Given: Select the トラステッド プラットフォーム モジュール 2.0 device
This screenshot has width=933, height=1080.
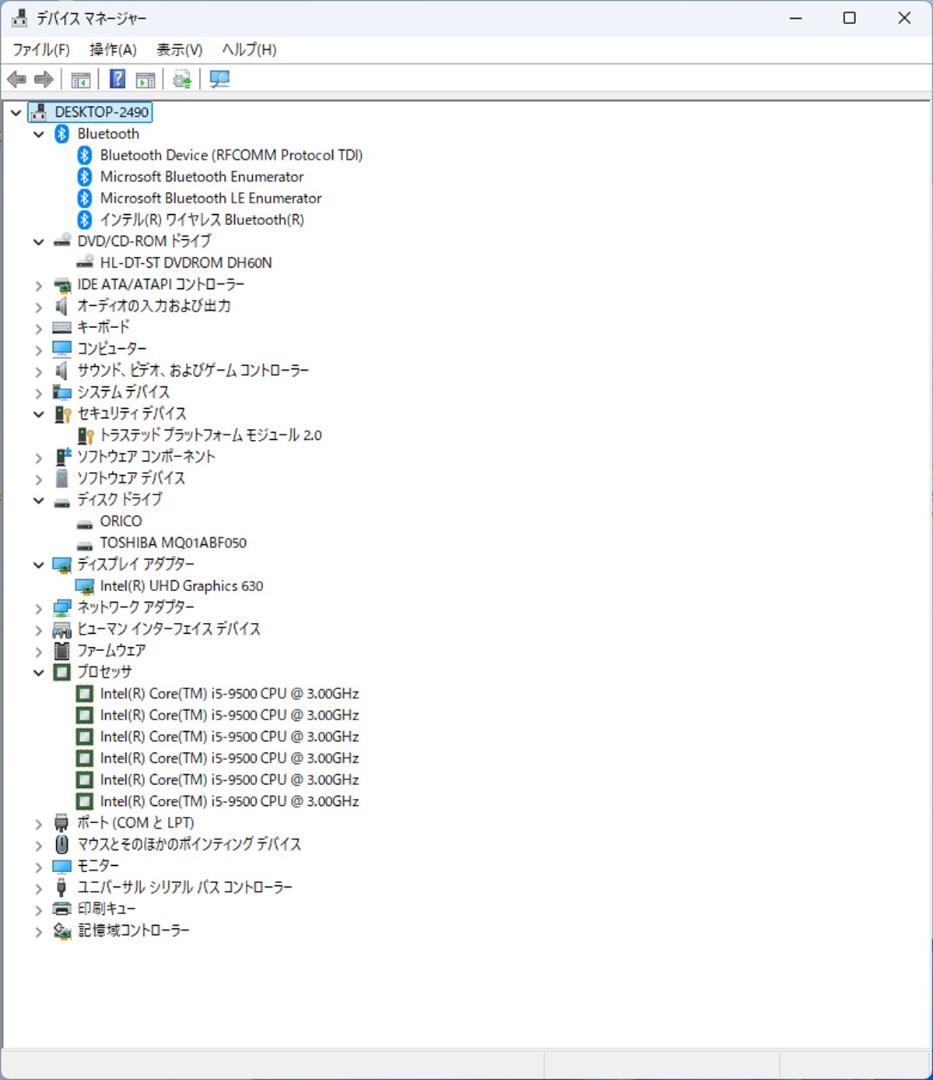Looking at the screenshot, I should coord(211,434).
